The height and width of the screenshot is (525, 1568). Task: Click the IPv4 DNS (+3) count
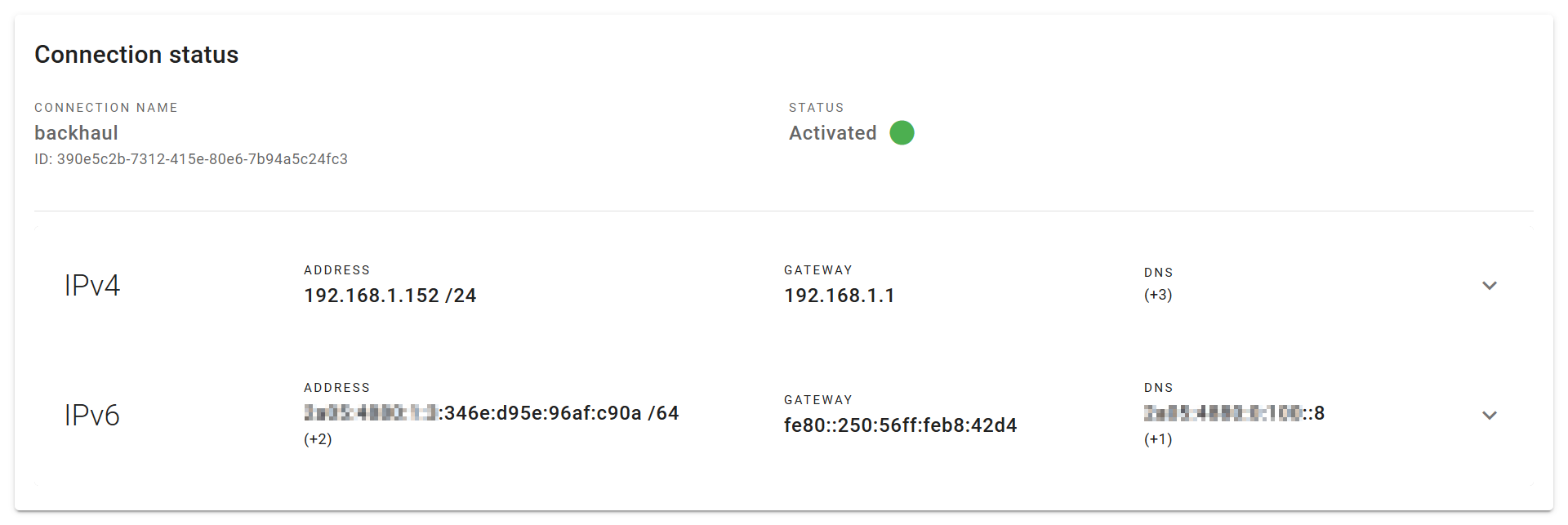coord(1158,295)
